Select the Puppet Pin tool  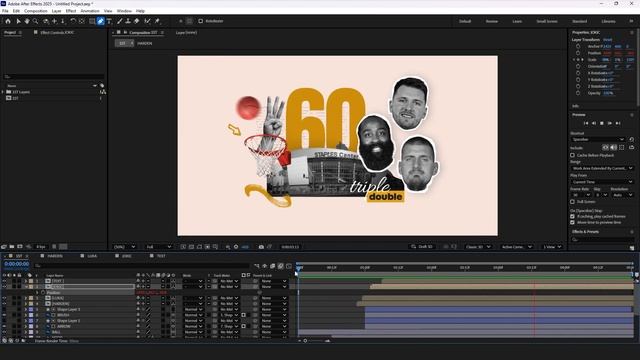157,21
